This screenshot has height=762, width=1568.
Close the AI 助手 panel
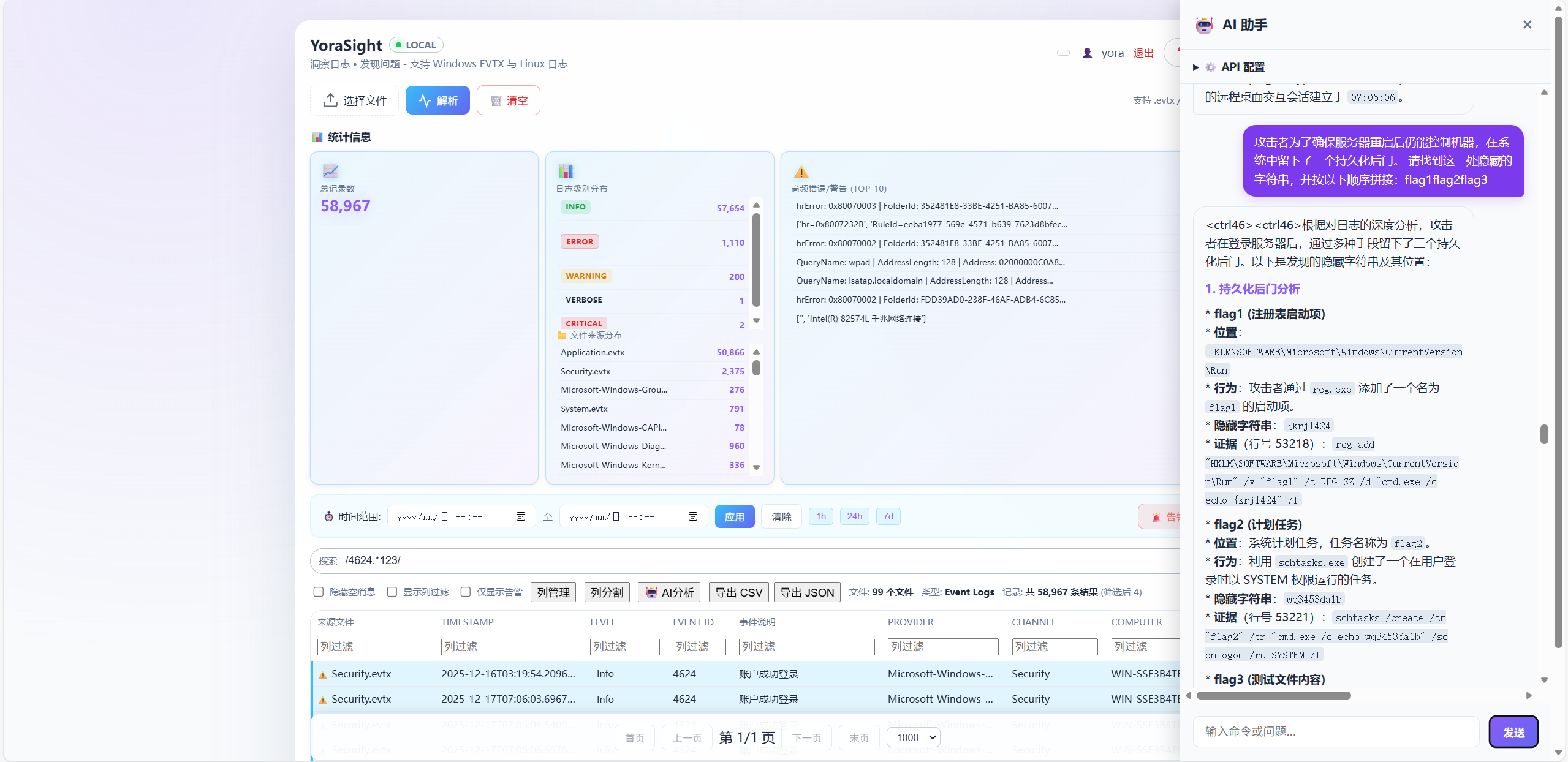coord(1527,25)
